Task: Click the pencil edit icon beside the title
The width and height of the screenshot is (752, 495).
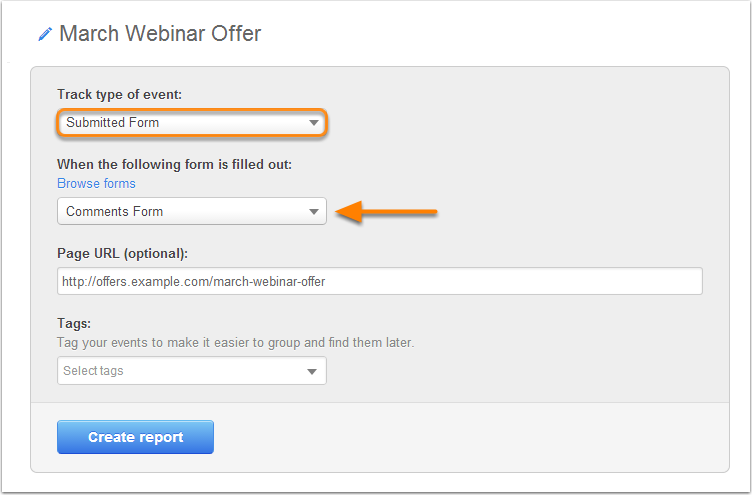Action: (x=45, y=34)
